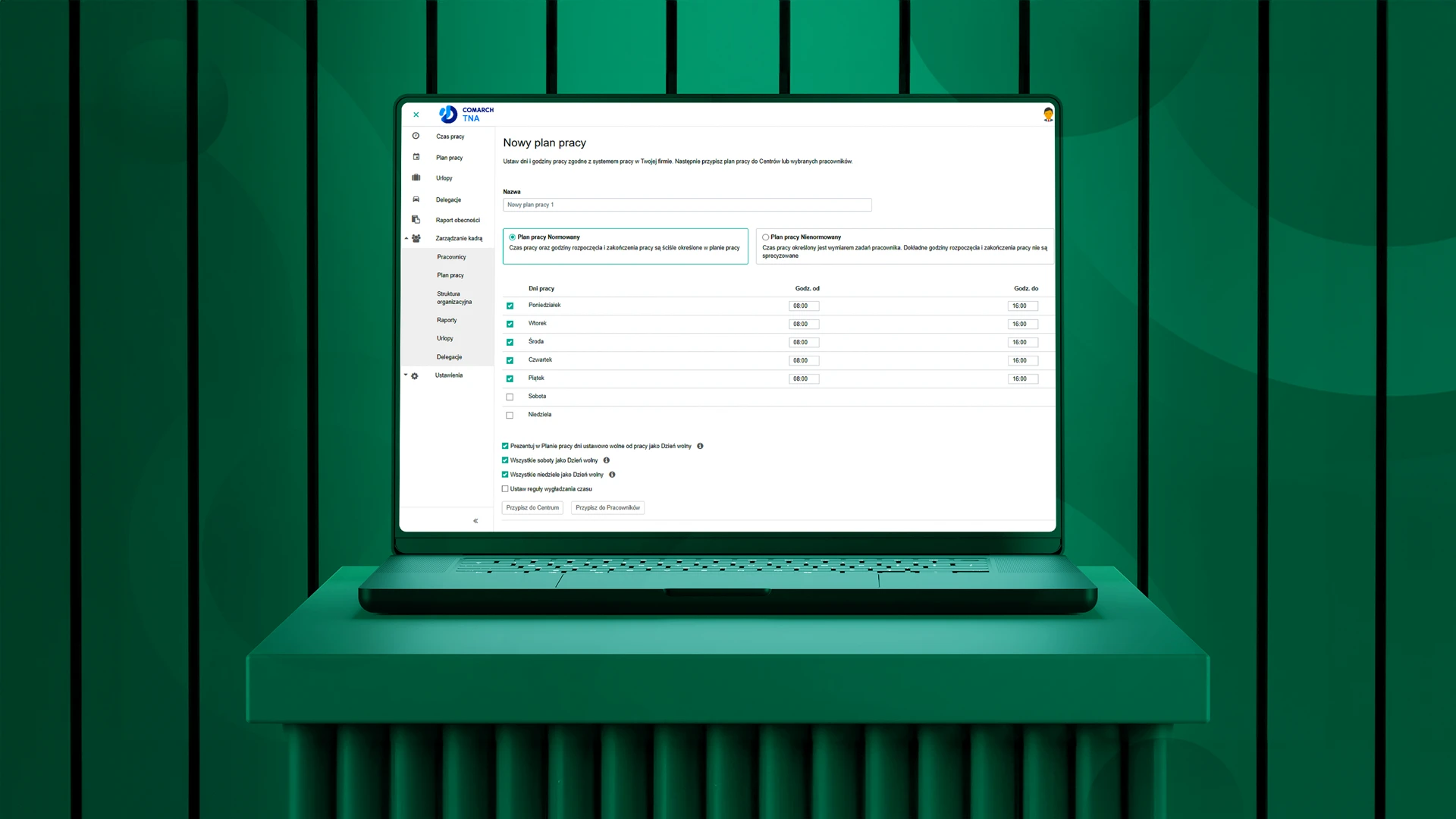Select Plan pracy Nienormowany radio option
This screenshot has width=1456, height=819.
coord(766,237)
